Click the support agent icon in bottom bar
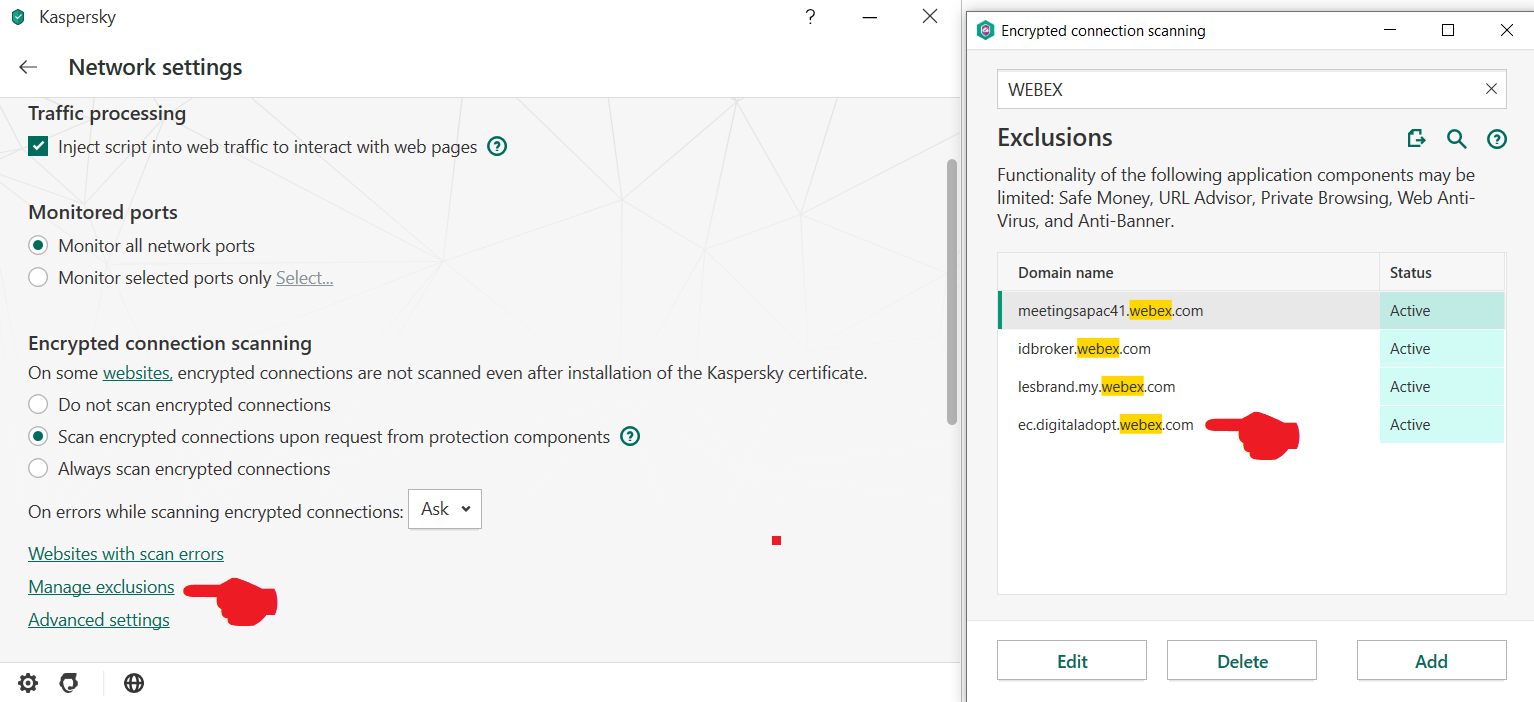 [69, 683]
